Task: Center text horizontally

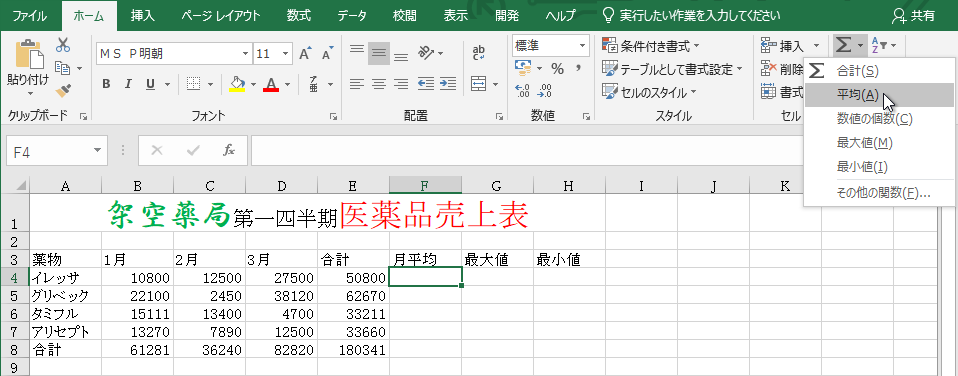Action: (x=379, y=83)
